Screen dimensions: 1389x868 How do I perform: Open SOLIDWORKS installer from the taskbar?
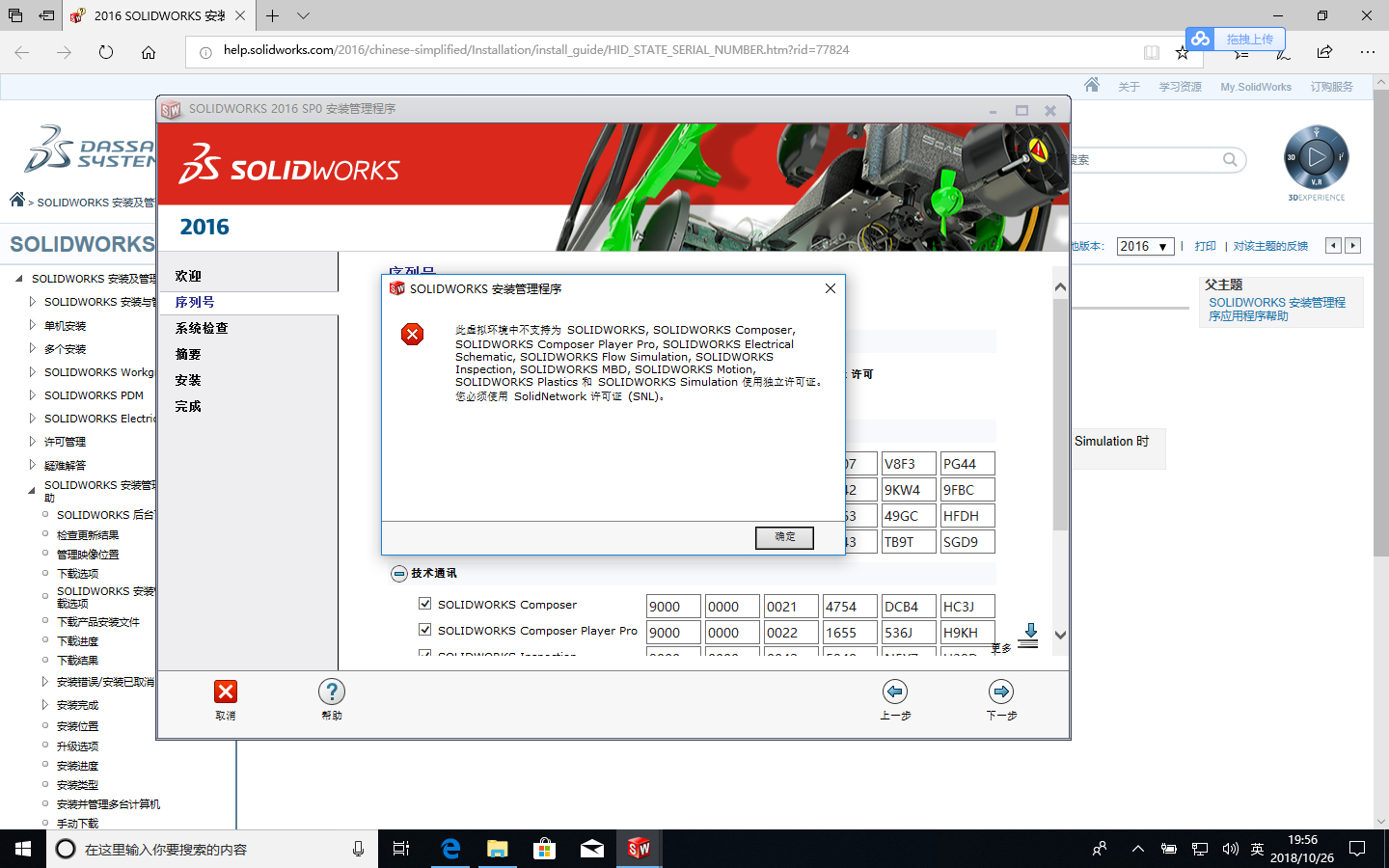pyautogui.click(x=639, y=849)
